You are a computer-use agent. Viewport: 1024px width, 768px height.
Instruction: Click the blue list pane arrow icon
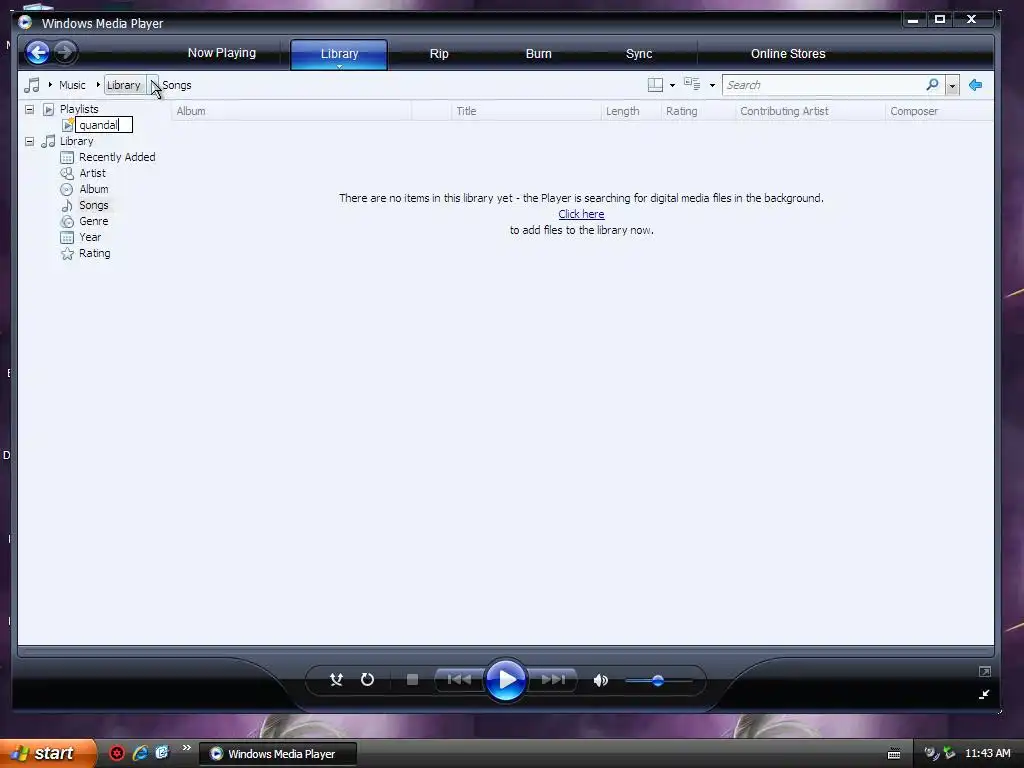point(975,85)
